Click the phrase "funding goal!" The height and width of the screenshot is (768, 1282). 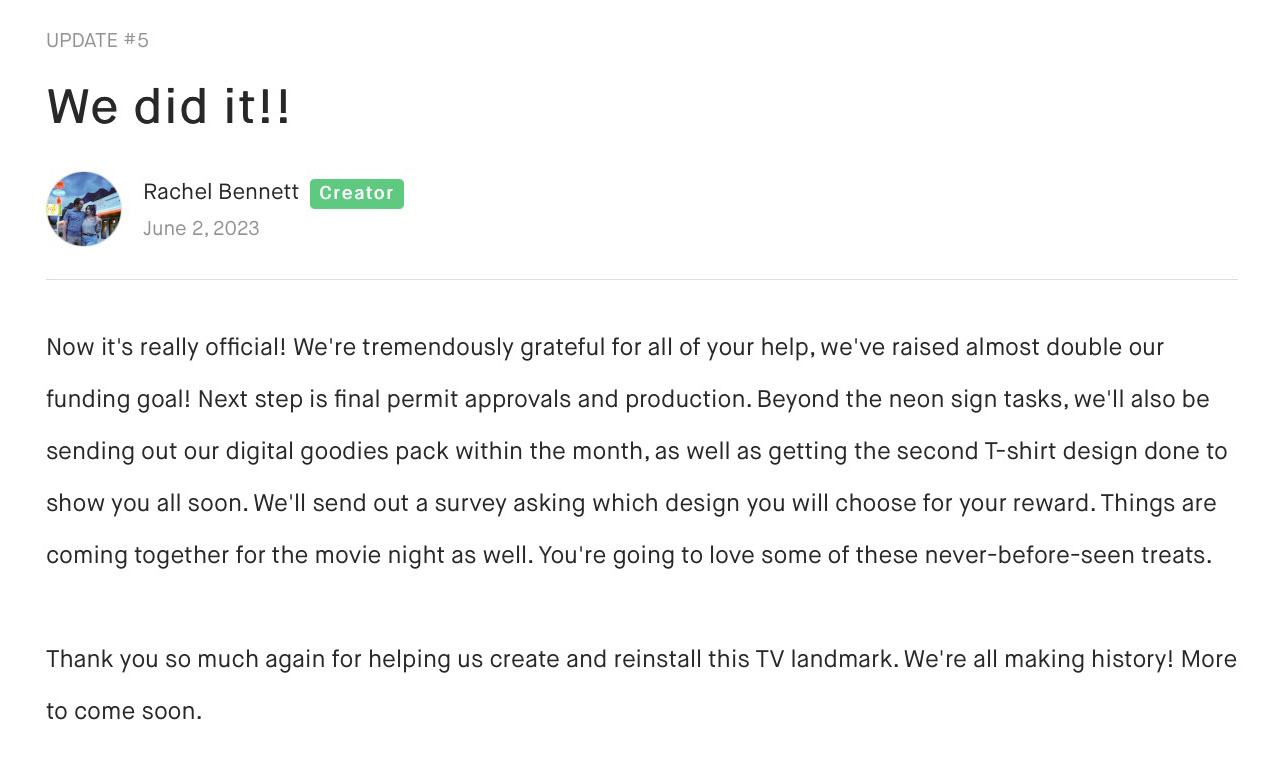(x=118, y=400)
